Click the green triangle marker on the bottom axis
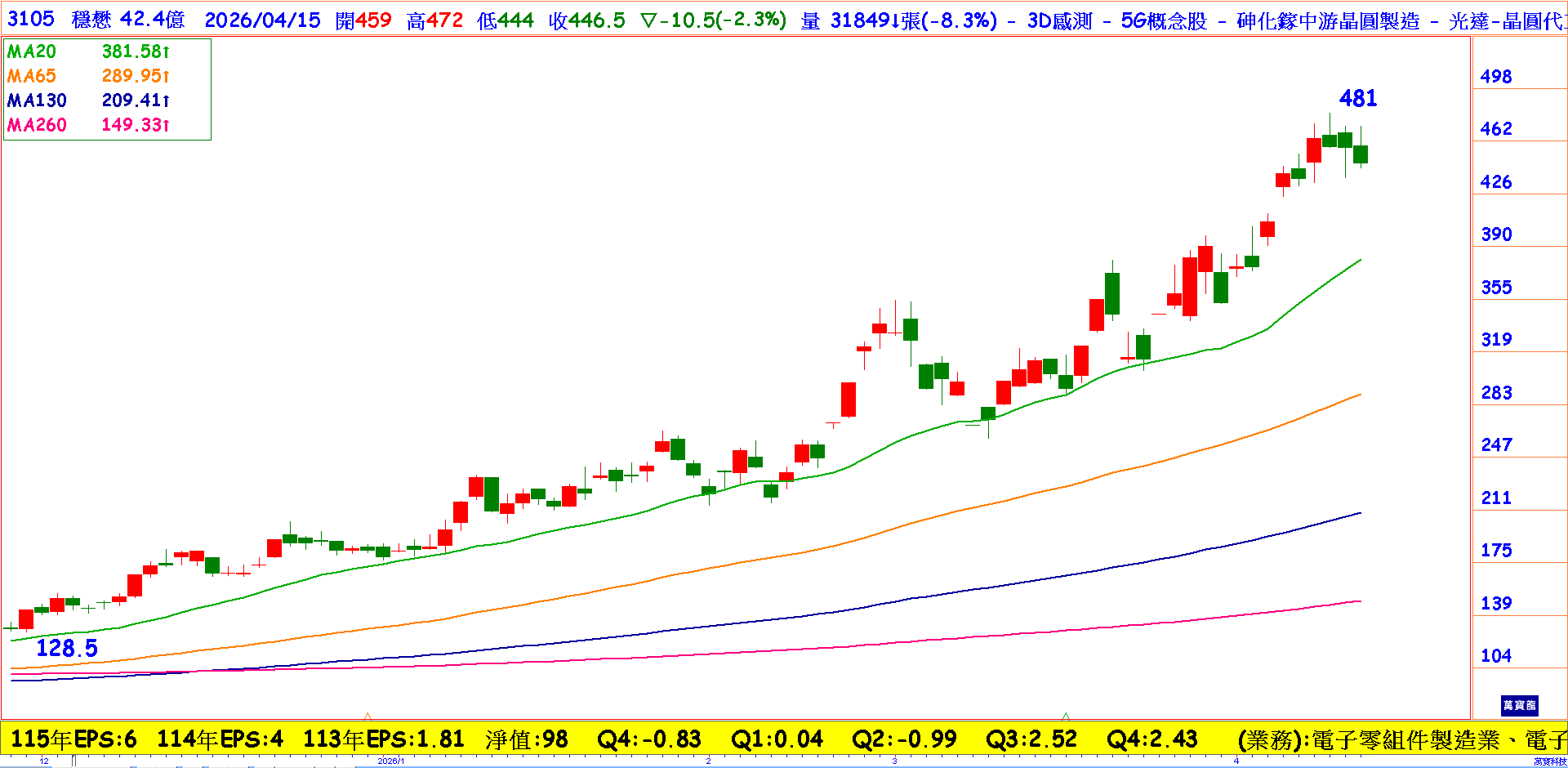The height and width of the screenshot is (768, 1568). [1066, 716]
